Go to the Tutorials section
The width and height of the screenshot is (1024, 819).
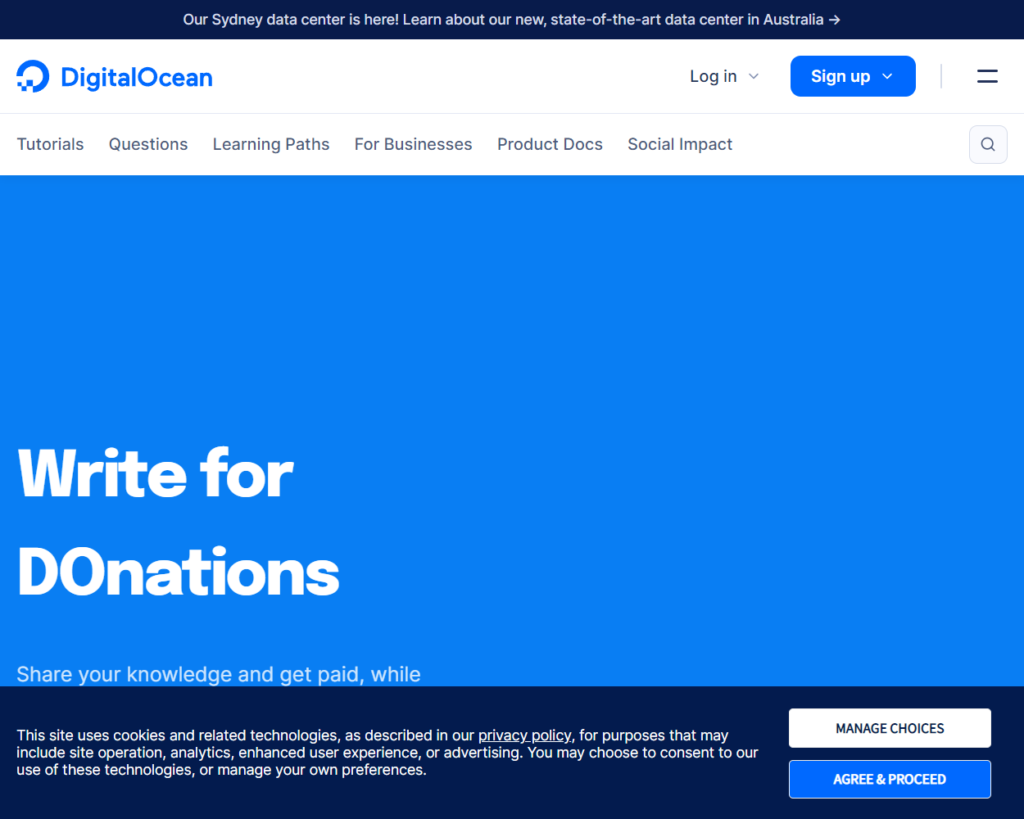(50, 144)
